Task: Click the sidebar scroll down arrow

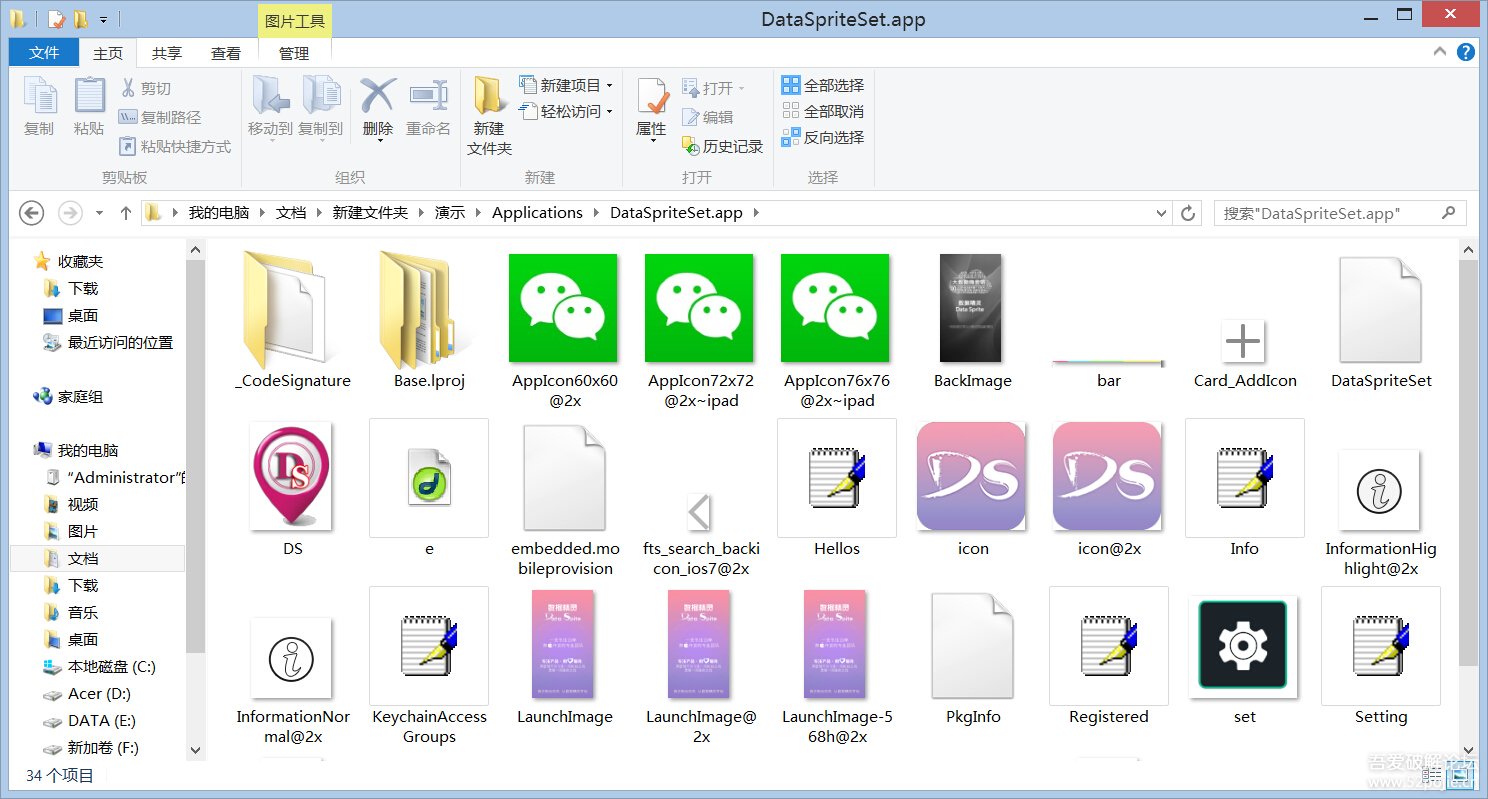Action: click(x=195, y=749)
